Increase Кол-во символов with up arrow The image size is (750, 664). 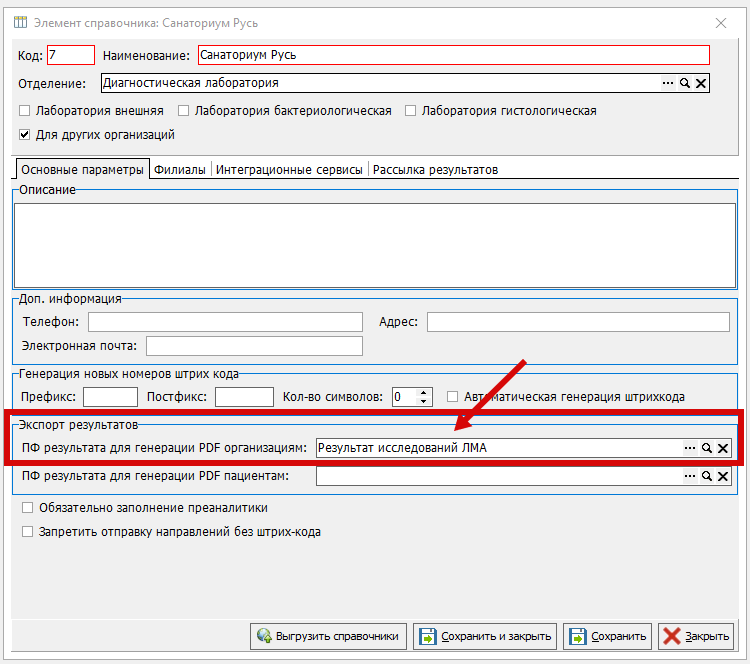click(424, 392)
